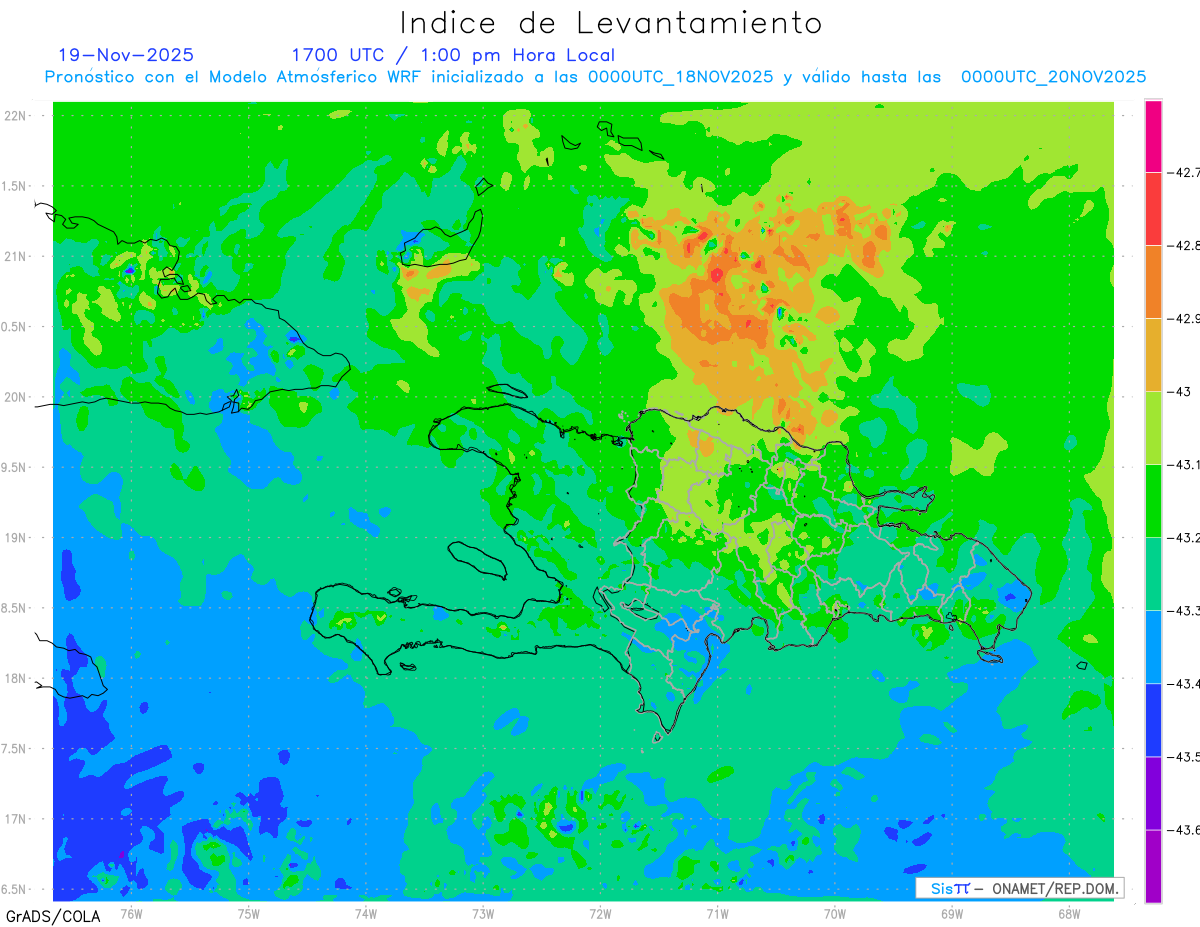Pick the magenta swatch at top of the color scale
The image size is (1200, 927).
click(x=1153, y=136)
